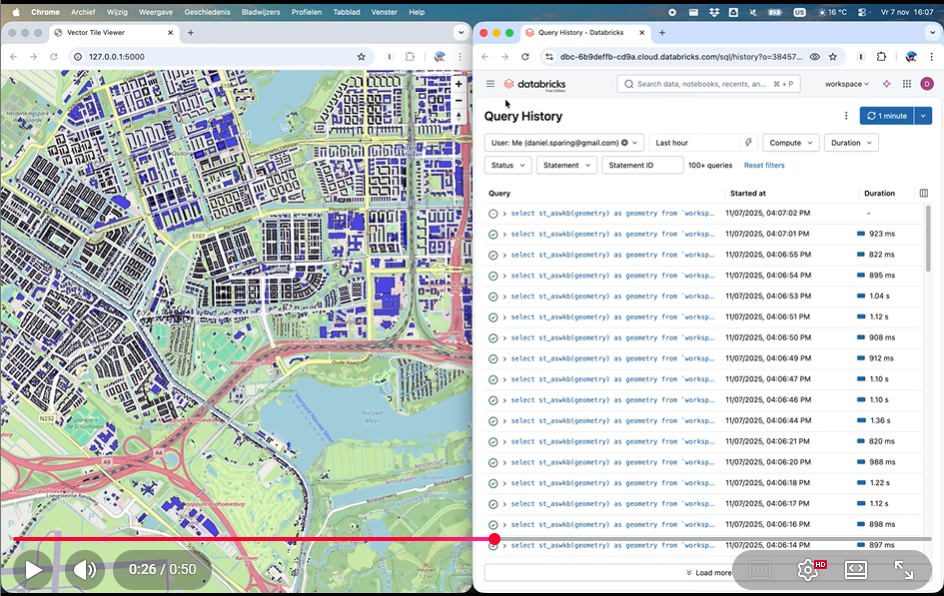Click the column chooser icon in table header

923,193
